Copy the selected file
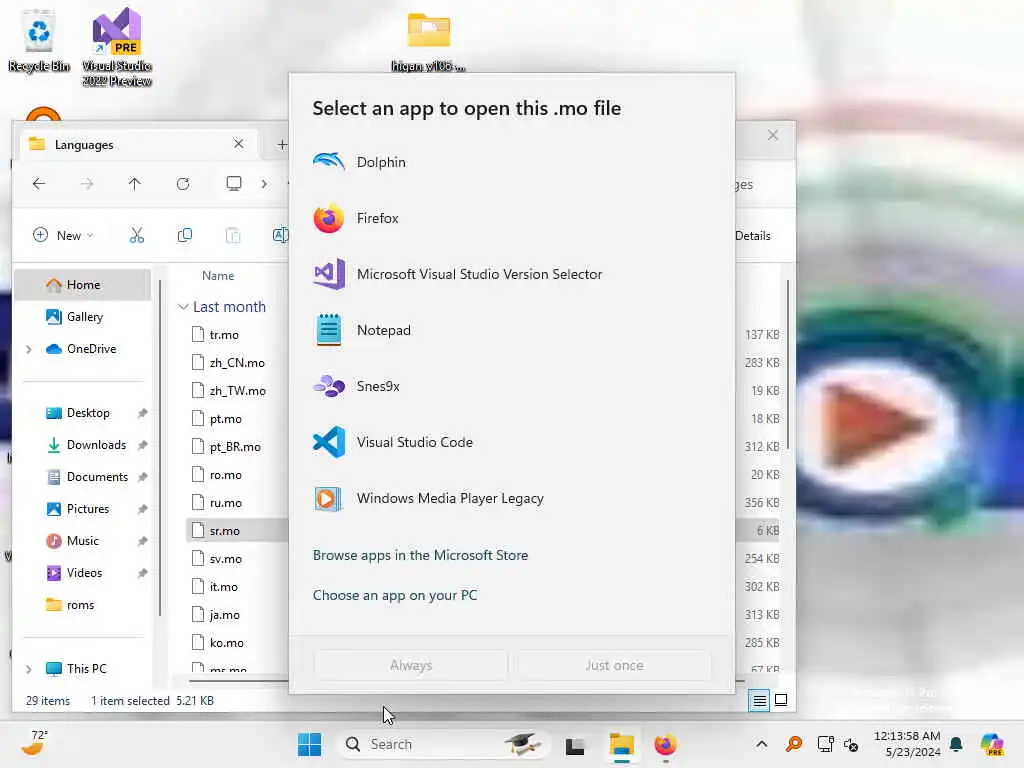This screenshot has height=768, width=1024. pos(185,235)
